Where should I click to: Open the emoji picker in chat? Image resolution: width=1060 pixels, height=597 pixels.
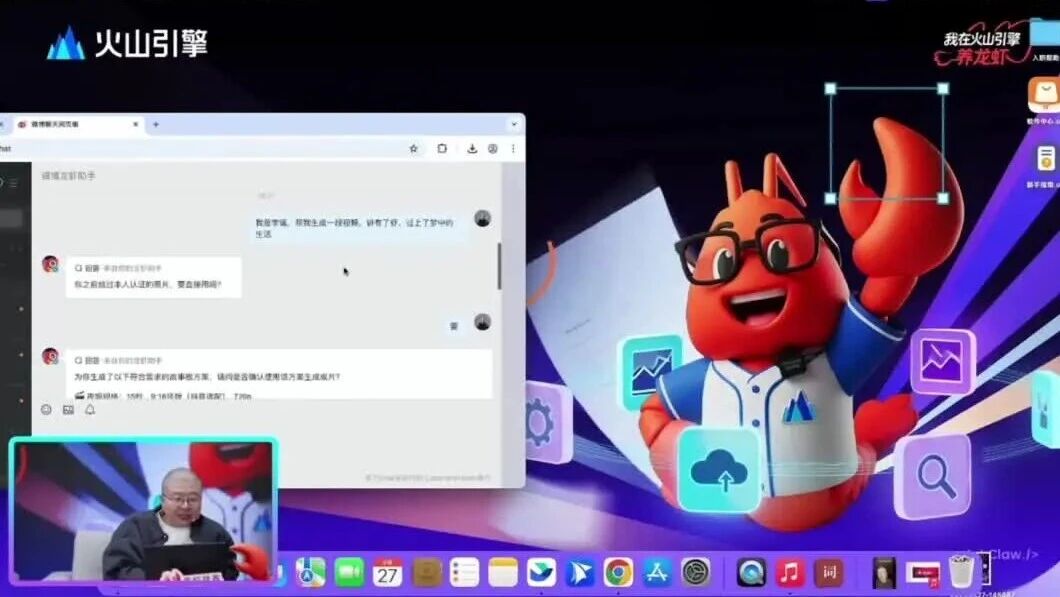(x=47, y=410)
